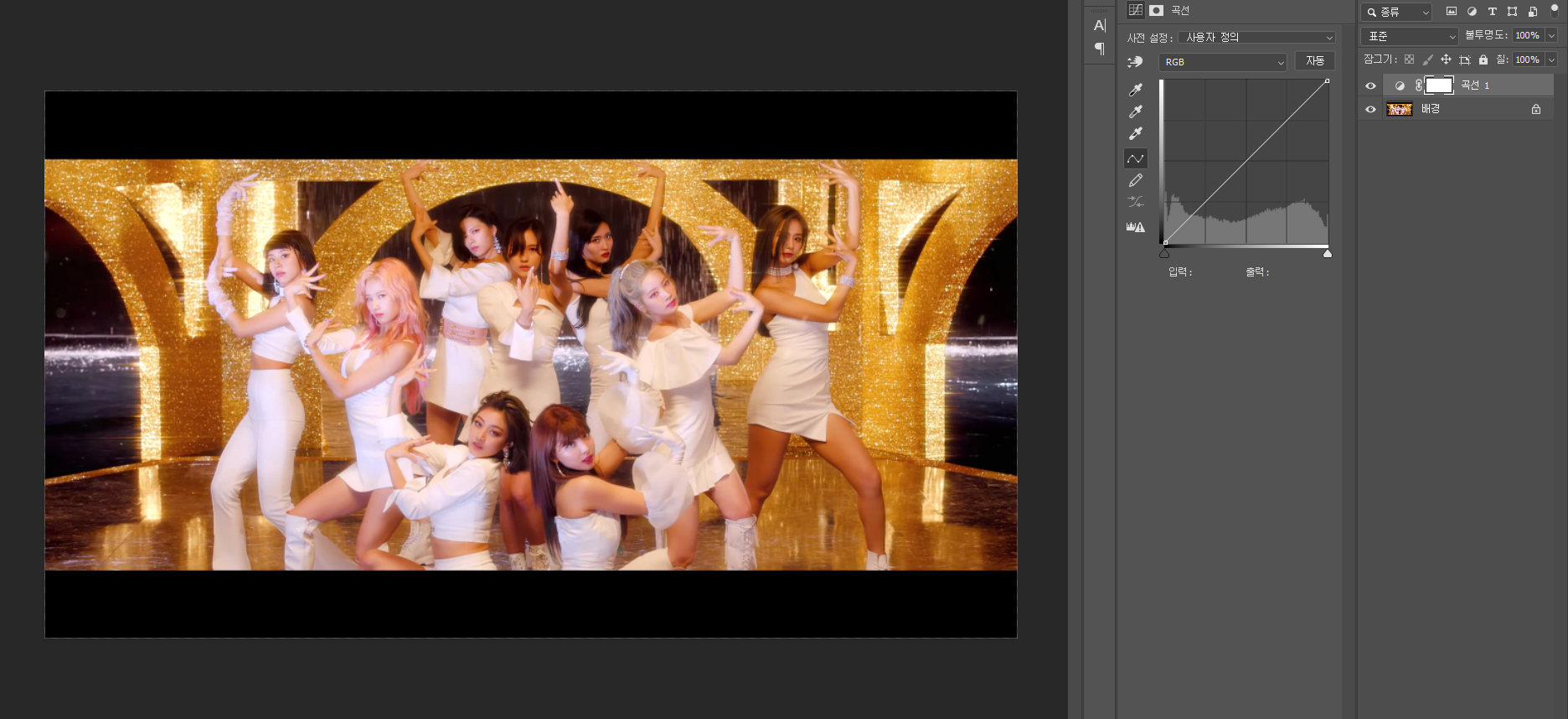This screenshot has width=1568, height=719.
Task: Click the white point input slider triangle
Action: pyautogui.click(x=1328, y=253)
